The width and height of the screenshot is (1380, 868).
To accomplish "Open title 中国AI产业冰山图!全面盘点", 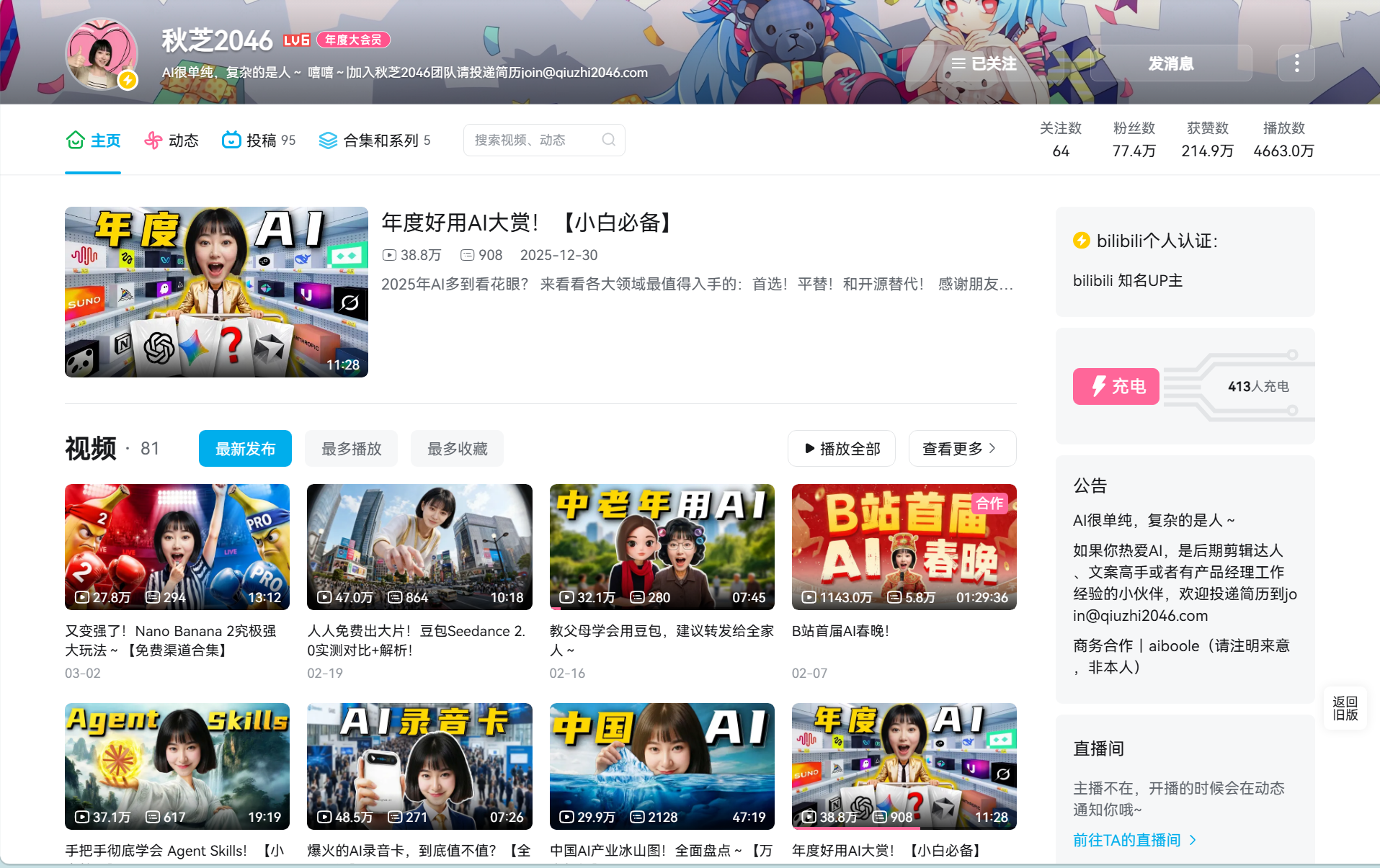I will point(661,851).
